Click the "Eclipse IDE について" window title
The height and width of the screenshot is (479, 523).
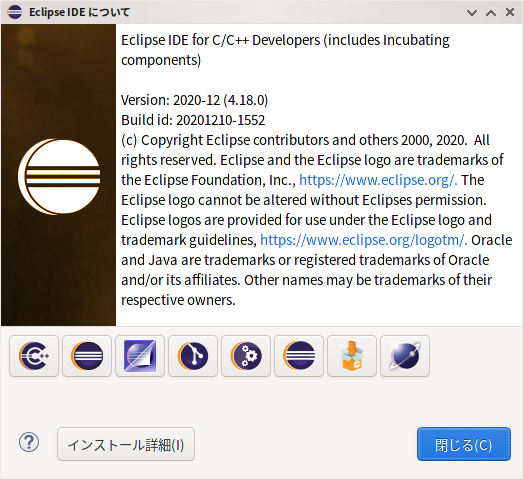(x=79, y=12)
